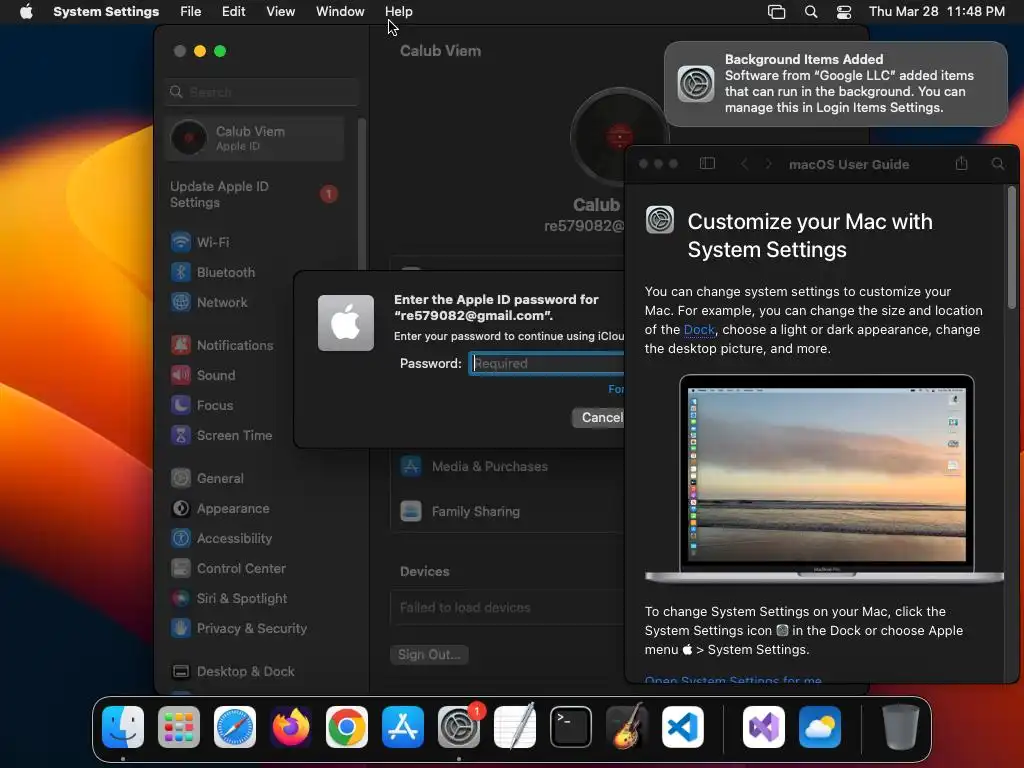Click the Sign Out button
Image resolution: width=1024 pixels, height=768 pixels.
429,654
